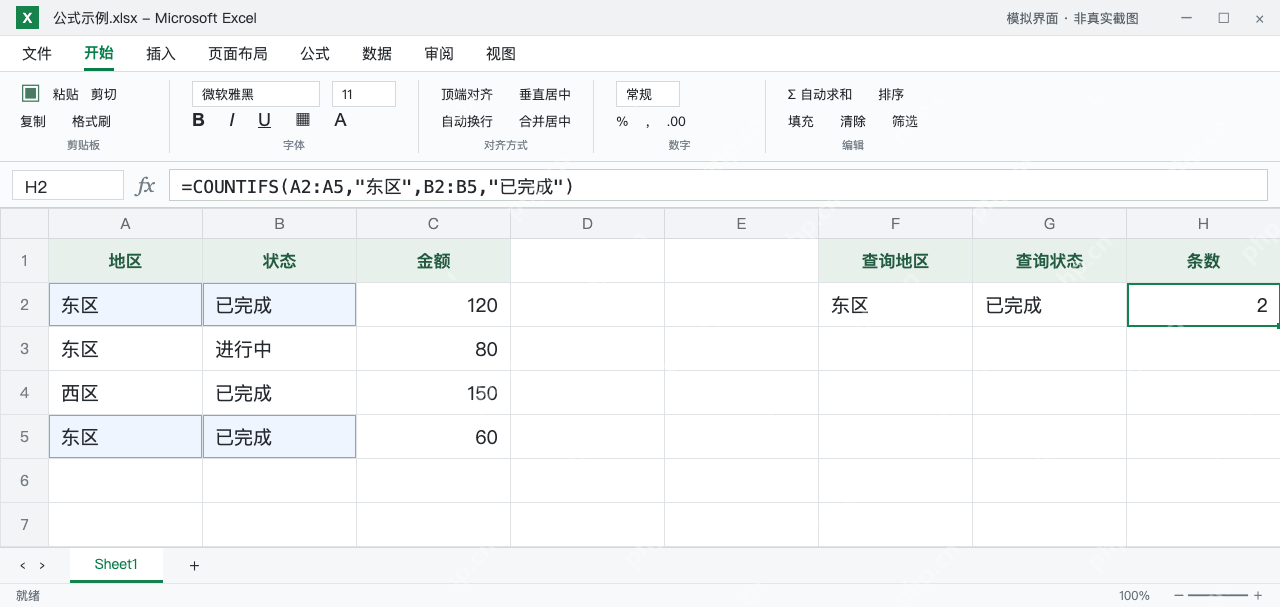Toggle italic formatting (I)
This screenshot has width=1280, height=608.
coord(232,120)
